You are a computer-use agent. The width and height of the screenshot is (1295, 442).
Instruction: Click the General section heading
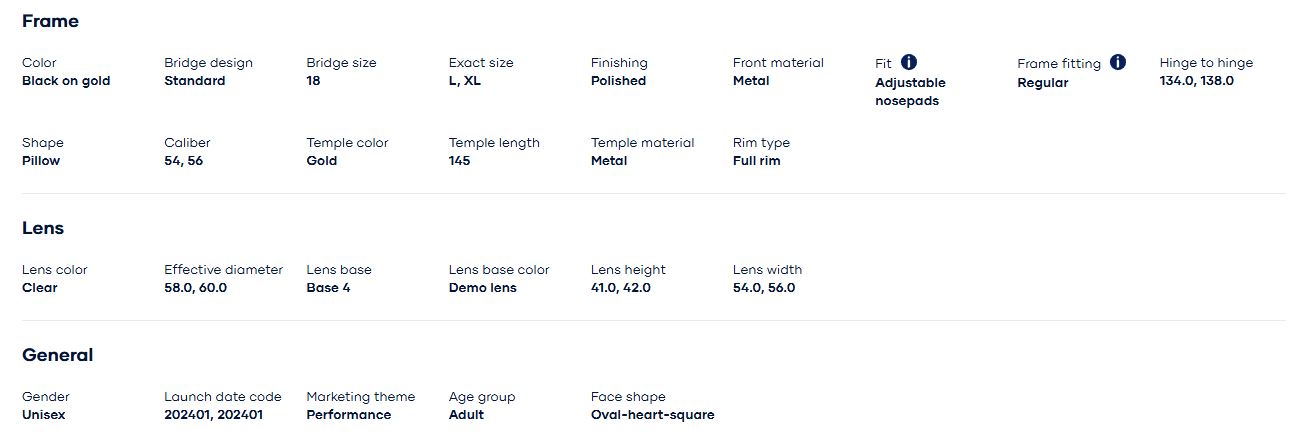tap(57, 355)
